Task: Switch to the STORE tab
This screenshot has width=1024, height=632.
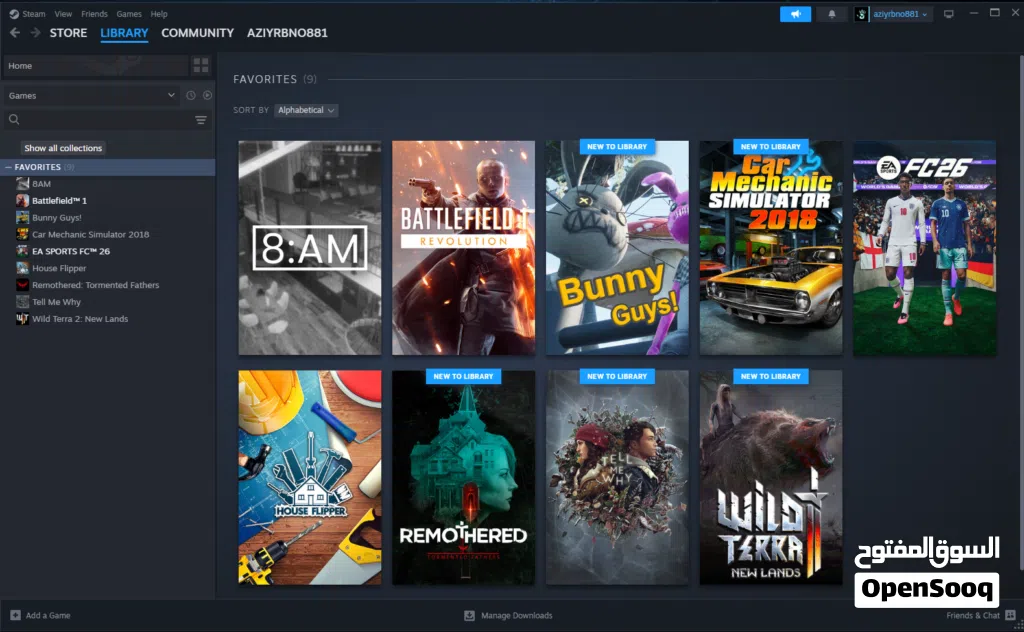Action: [68, 33]
